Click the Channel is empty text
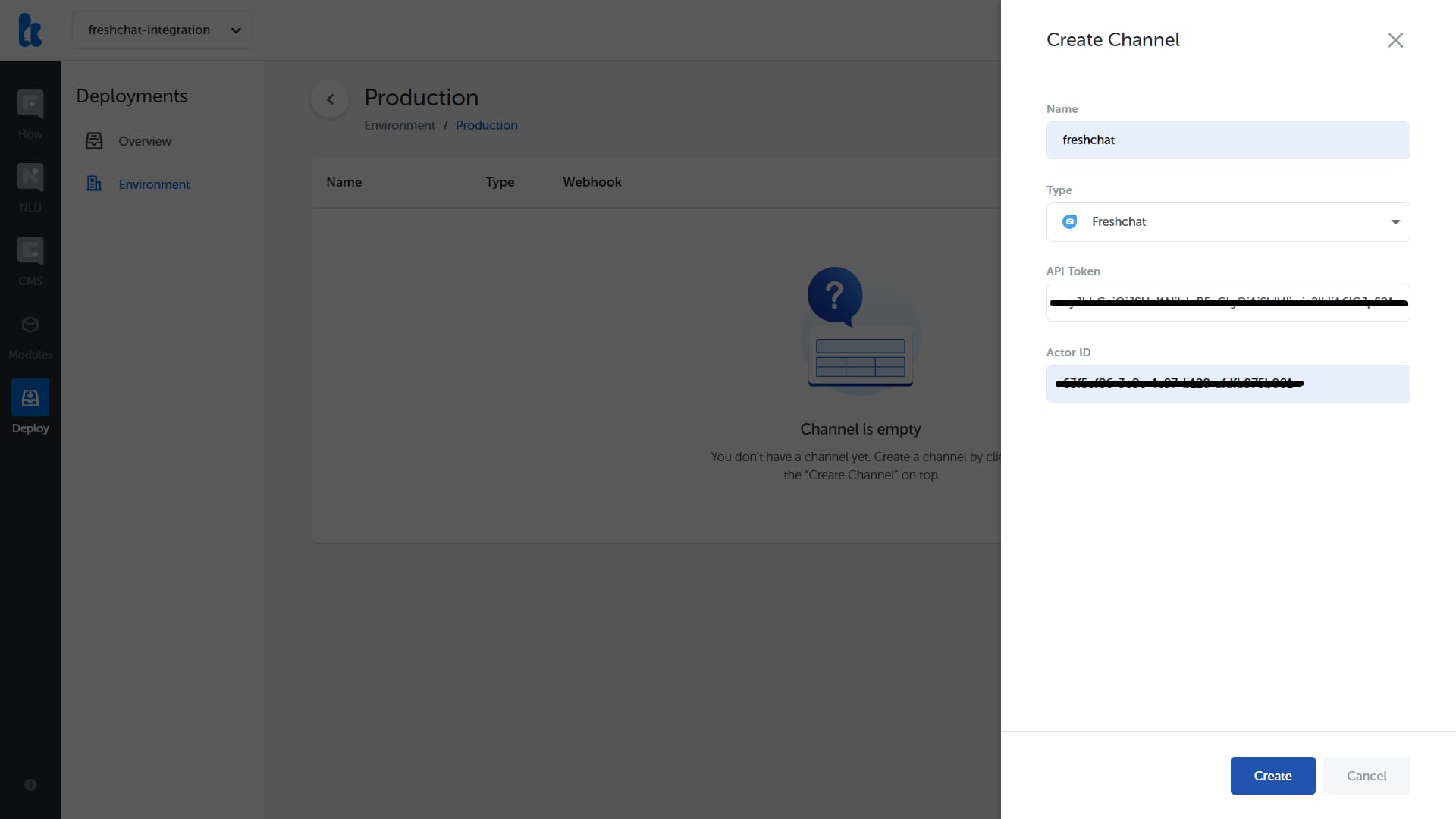The width and height of the screenshot is (1456, 819). pyautogui.click(x=861, y=429)
